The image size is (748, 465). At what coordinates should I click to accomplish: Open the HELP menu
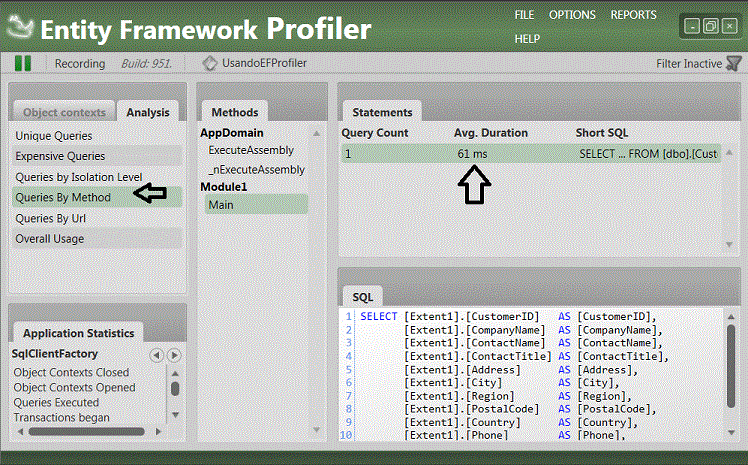[527, 39]
